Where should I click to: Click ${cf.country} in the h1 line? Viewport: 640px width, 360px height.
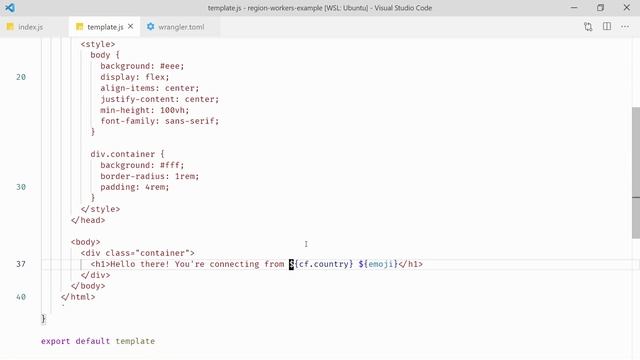pos(321,264)
